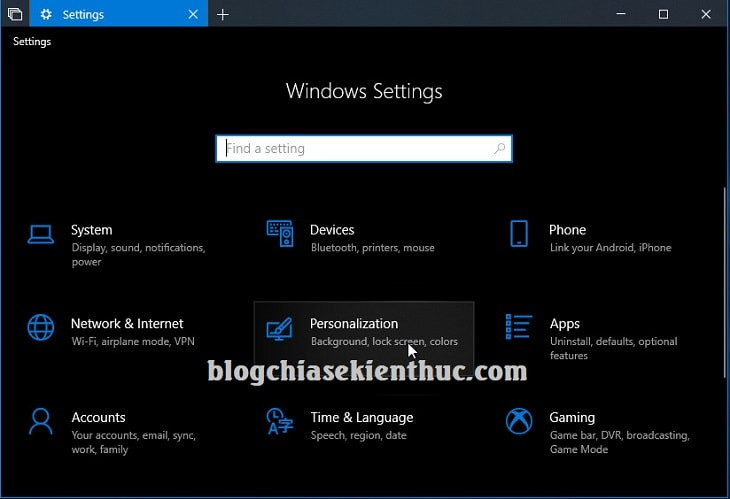The width and height of the screenshot is (730, 499).
Task: Click 'Link your Android, iPhone' text
Action: 610,248
